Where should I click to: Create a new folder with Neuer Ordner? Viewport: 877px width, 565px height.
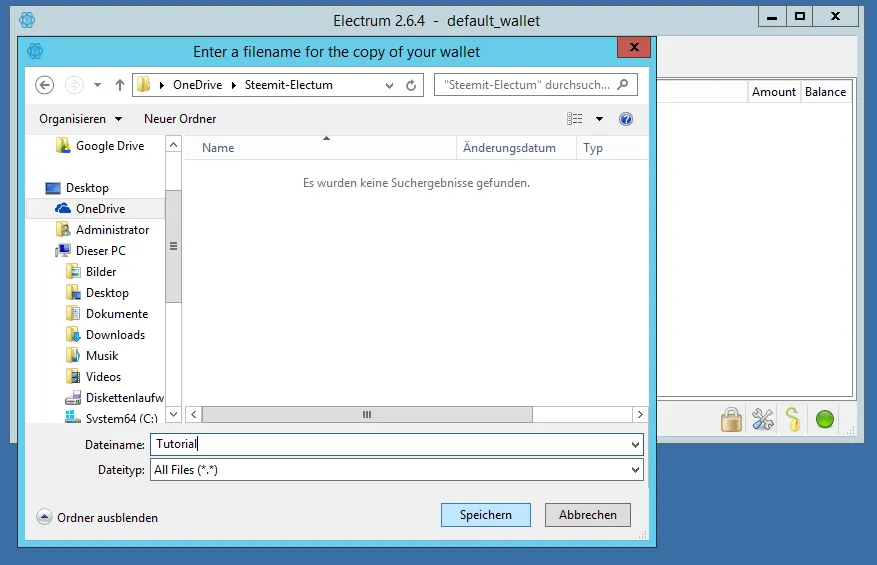[x=180, y=119]
